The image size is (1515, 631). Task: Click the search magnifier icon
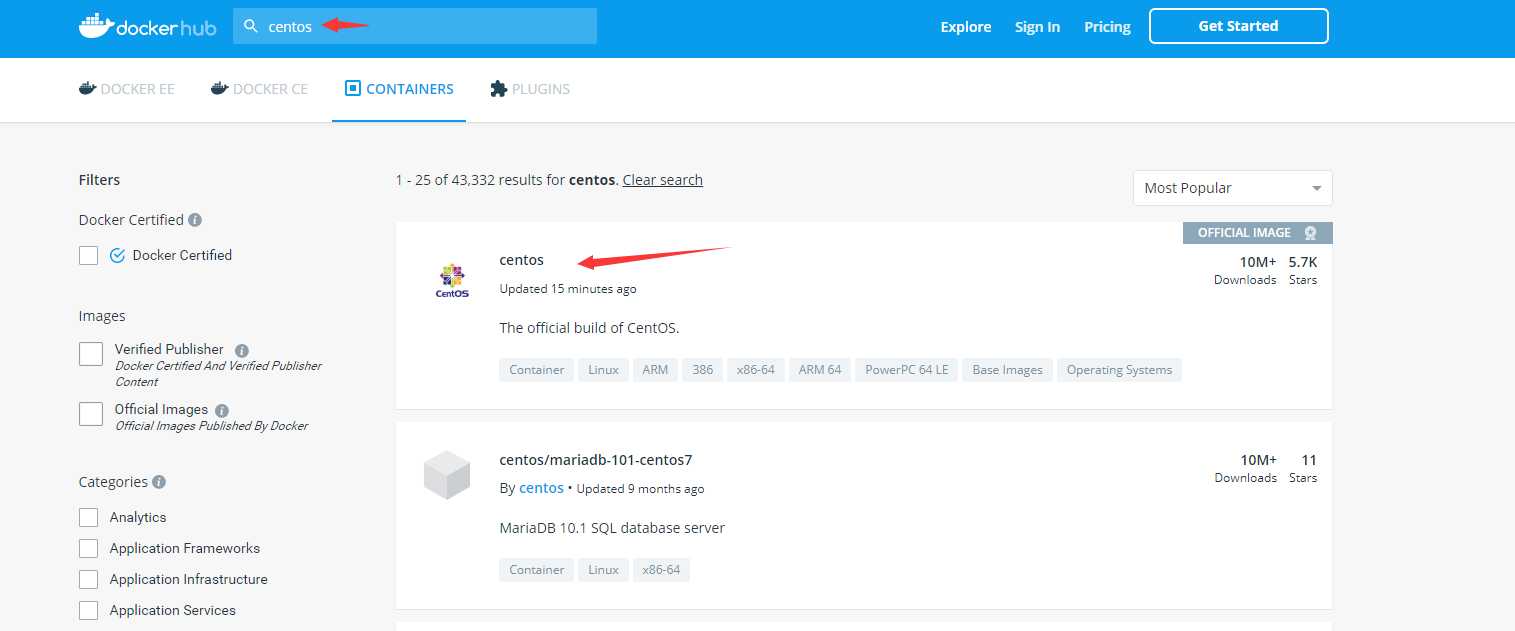click(251, 27)
